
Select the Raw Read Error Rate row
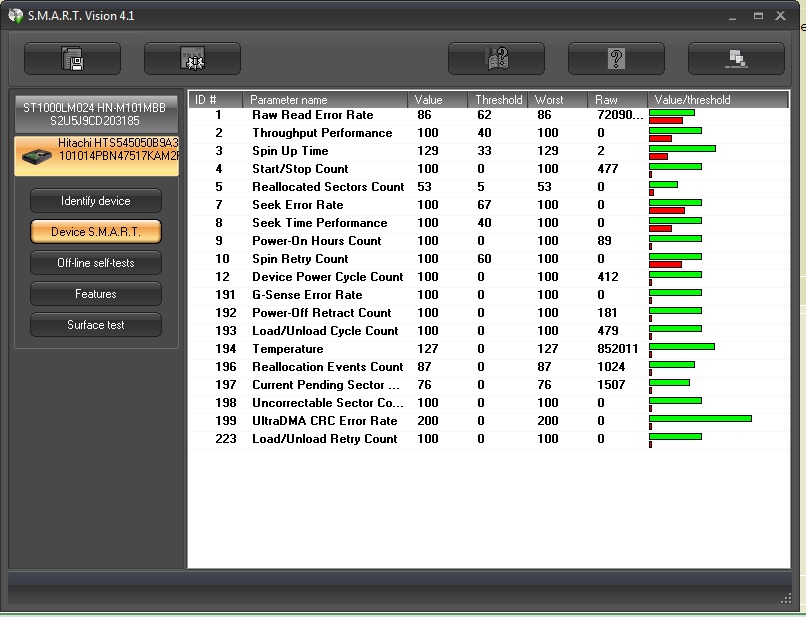coord(489,115)
